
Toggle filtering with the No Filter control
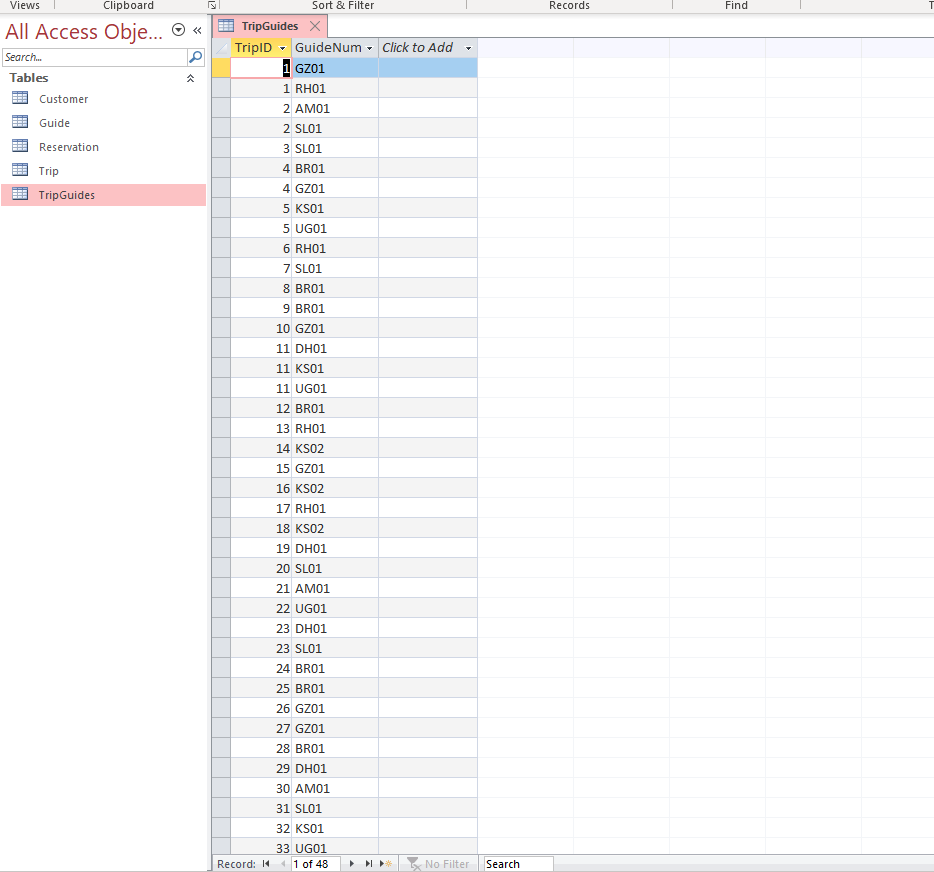(x=438, y=863)
